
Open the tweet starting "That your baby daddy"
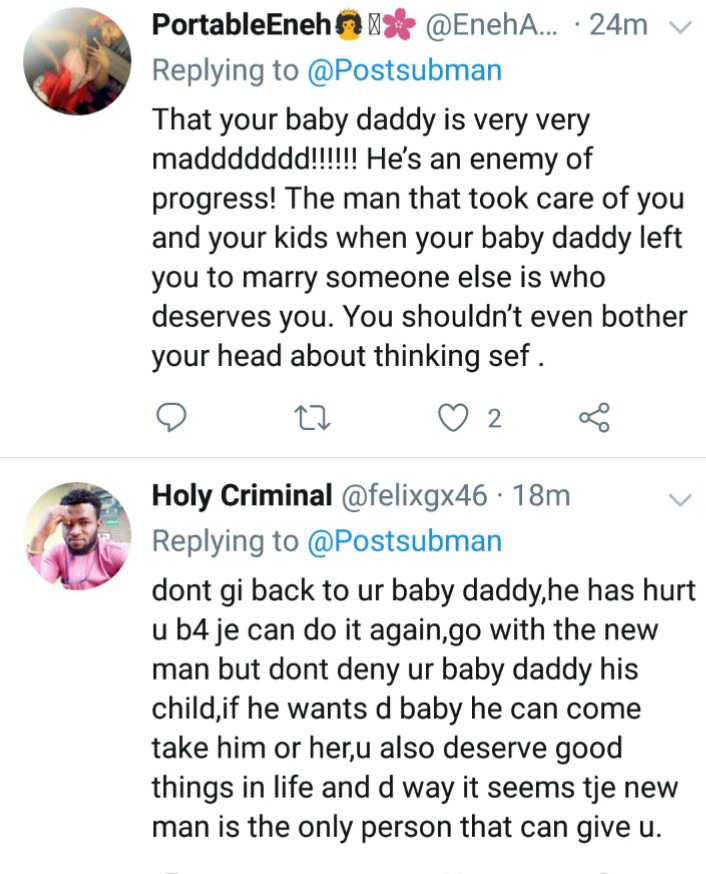[418, 238]
